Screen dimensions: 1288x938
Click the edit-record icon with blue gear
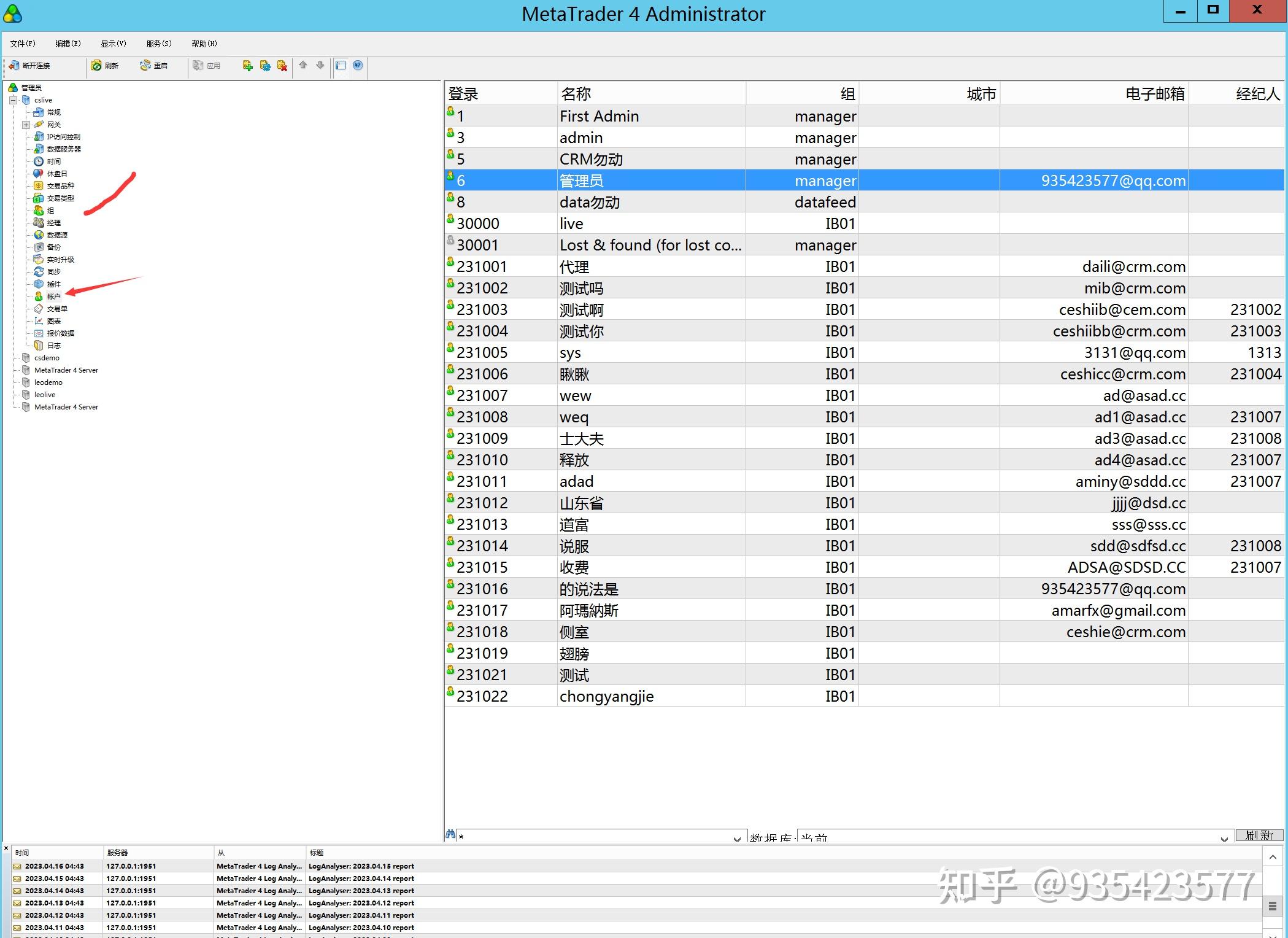(x=265, y=66)
